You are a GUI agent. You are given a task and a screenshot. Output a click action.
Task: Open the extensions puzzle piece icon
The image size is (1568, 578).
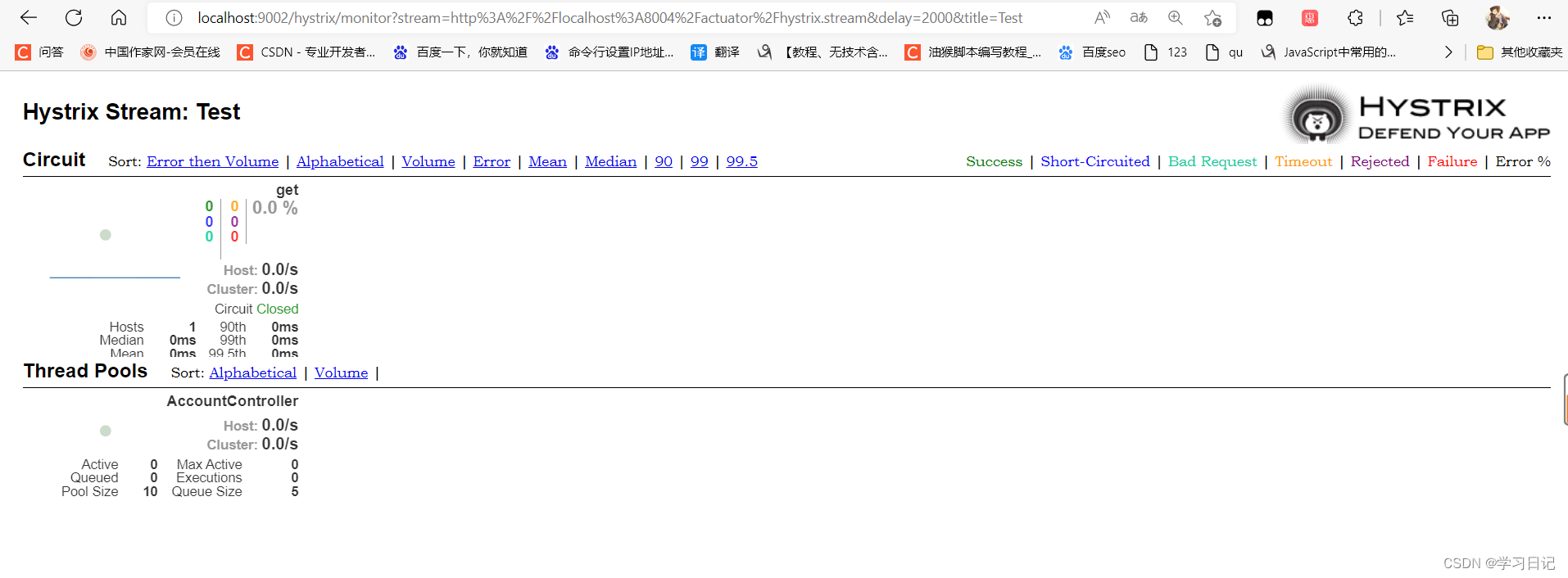[x=1356, y=17]
